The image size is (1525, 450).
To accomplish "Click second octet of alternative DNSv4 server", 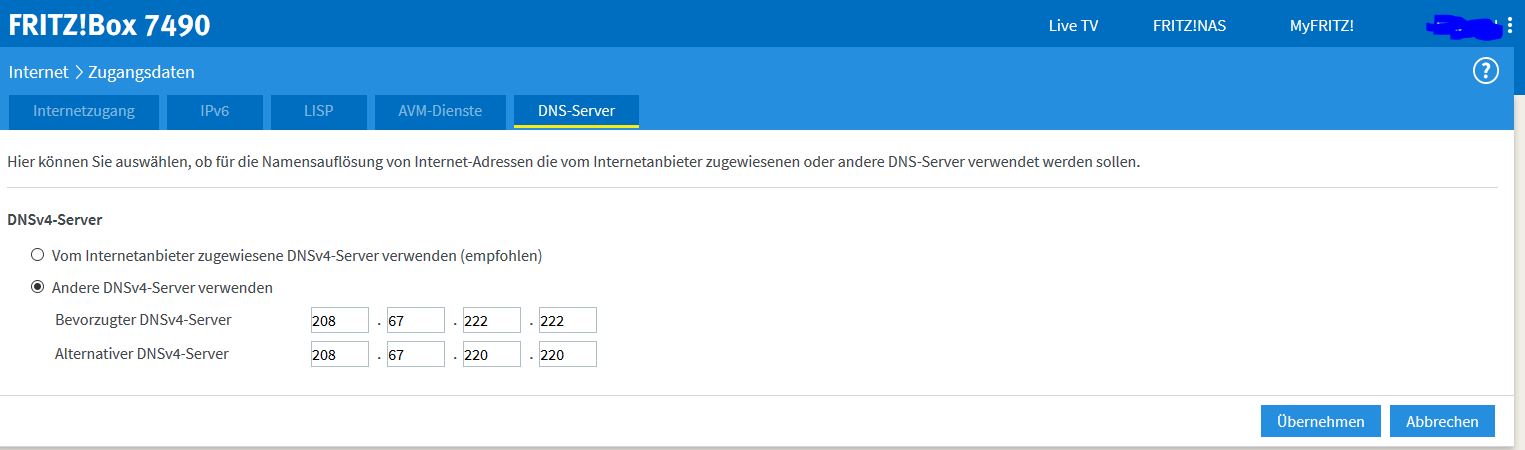I will pos(415,354).
